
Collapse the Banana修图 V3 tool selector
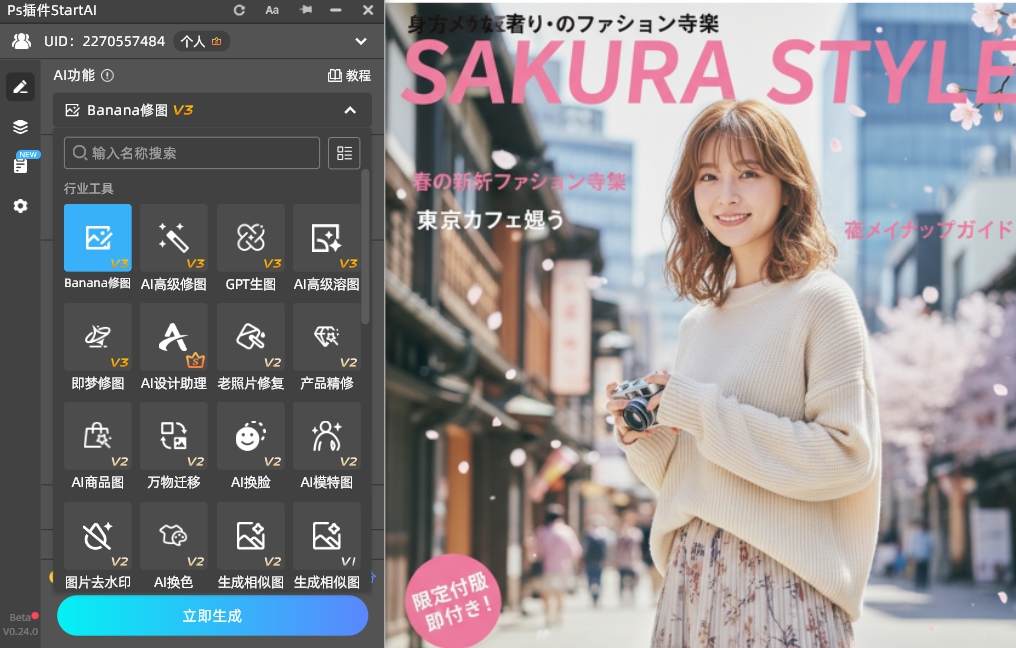[x=350, y=110]
